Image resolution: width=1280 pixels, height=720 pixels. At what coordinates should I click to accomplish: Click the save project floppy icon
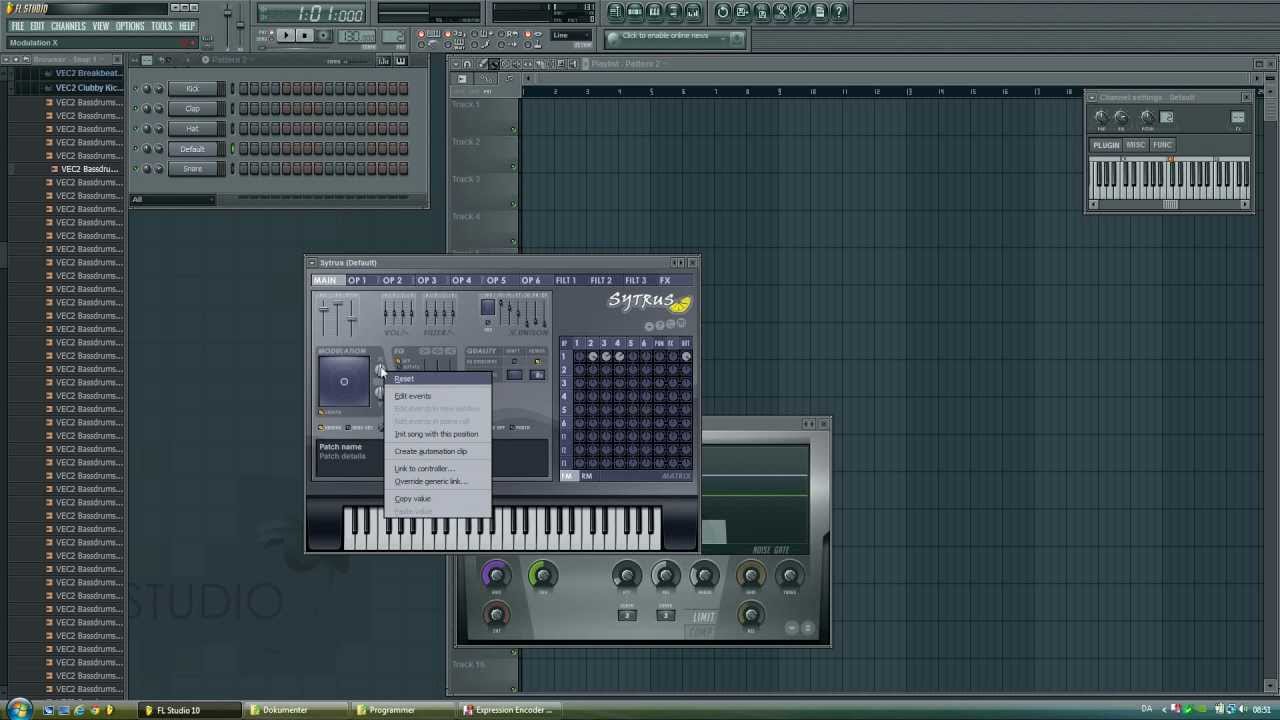tap(742, 12)
